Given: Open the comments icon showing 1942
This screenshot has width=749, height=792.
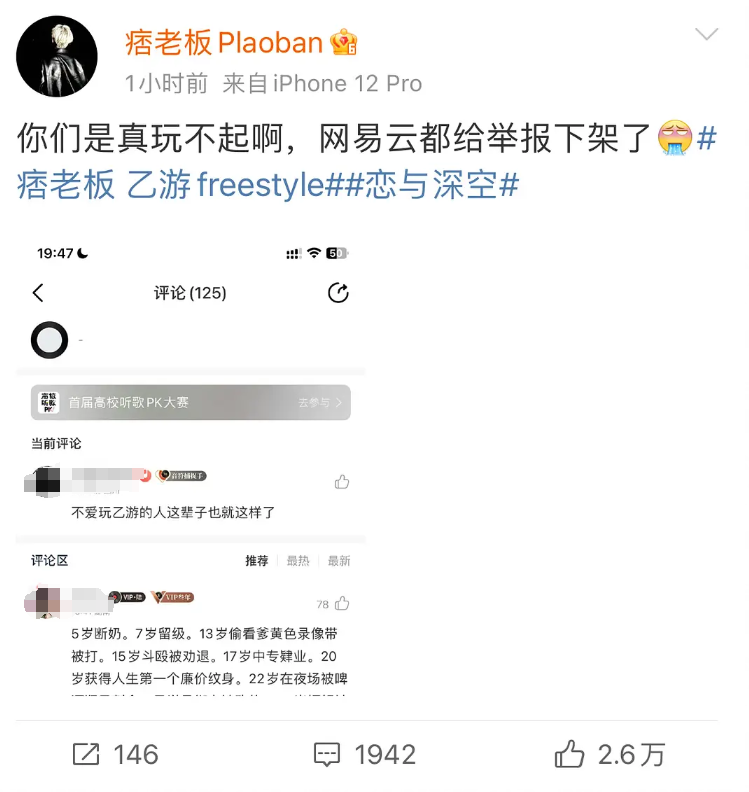Looking at the screenshot, I should [x=327, y=755].
